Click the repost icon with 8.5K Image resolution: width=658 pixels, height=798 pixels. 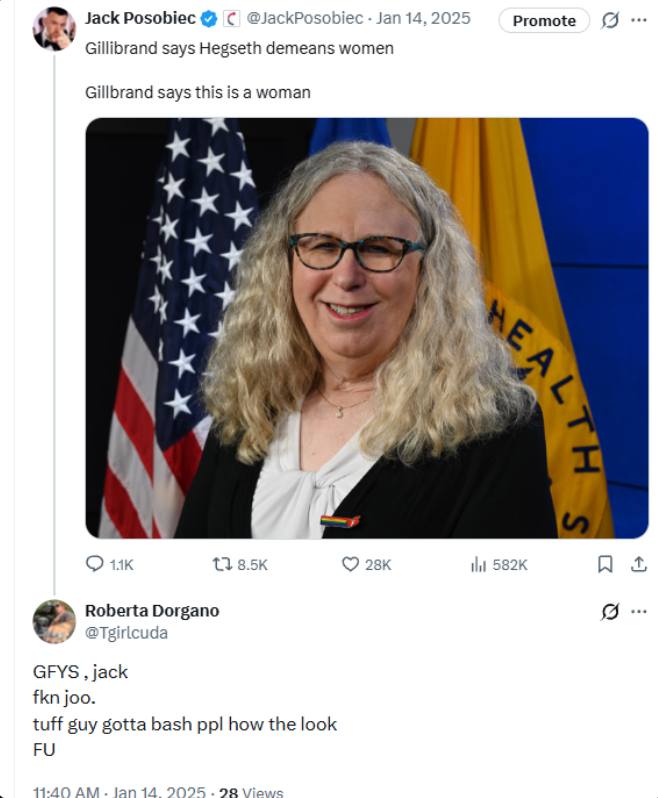223,564
